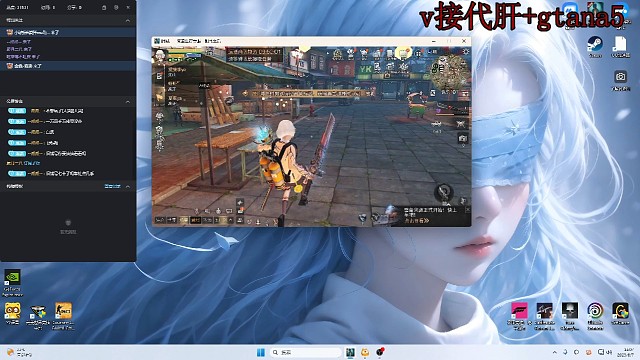Click the view link in the event popup
Screen dimensions: 640x360
(416, 220)
